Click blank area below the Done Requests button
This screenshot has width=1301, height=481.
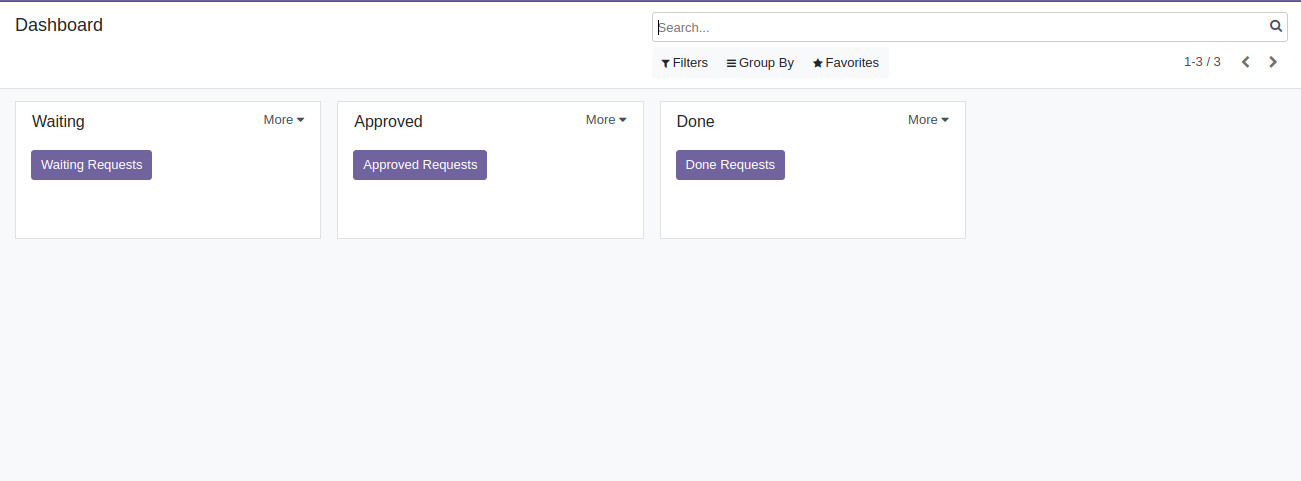coord(812,210)
